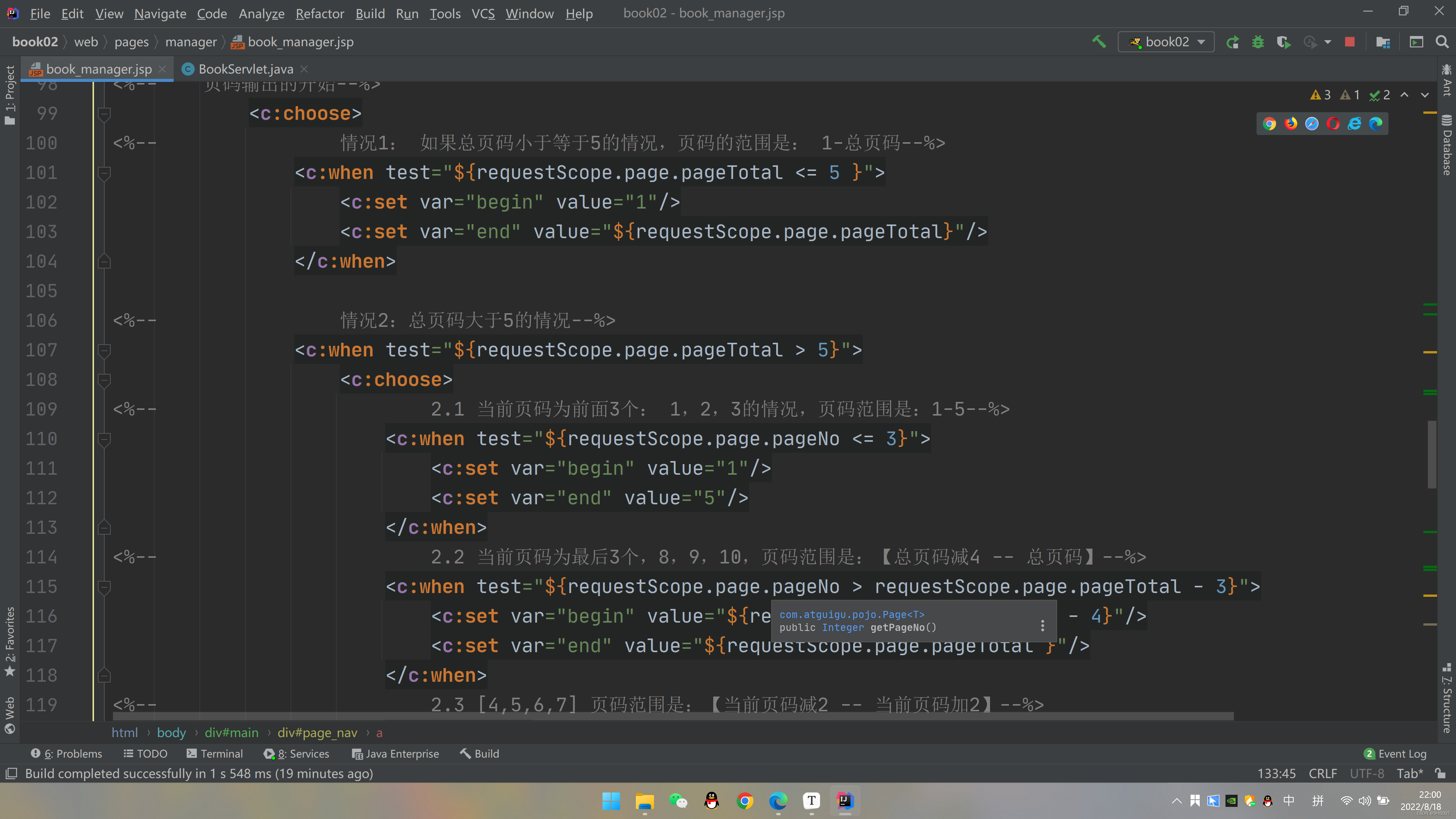Open page in Chrome browser icon
Image resolution: width=1456 pixels, height=819 pixels.
point(1269,124)
